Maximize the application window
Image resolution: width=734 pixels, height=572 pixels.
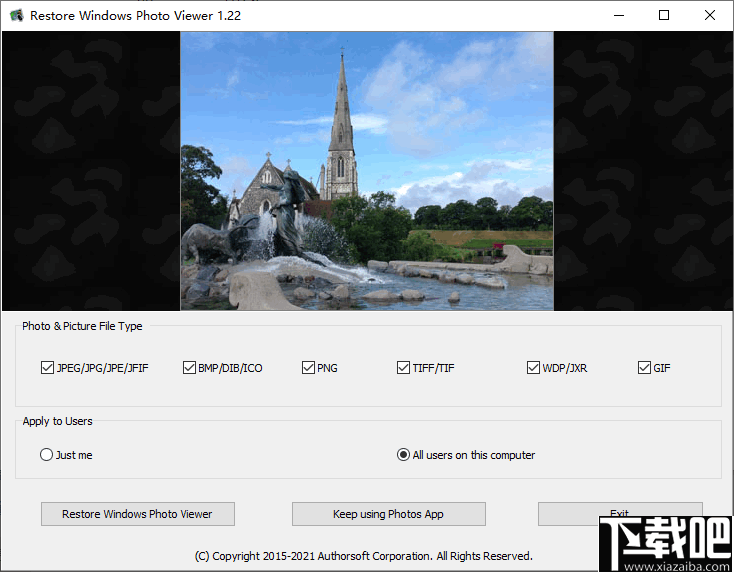[664, 15]
